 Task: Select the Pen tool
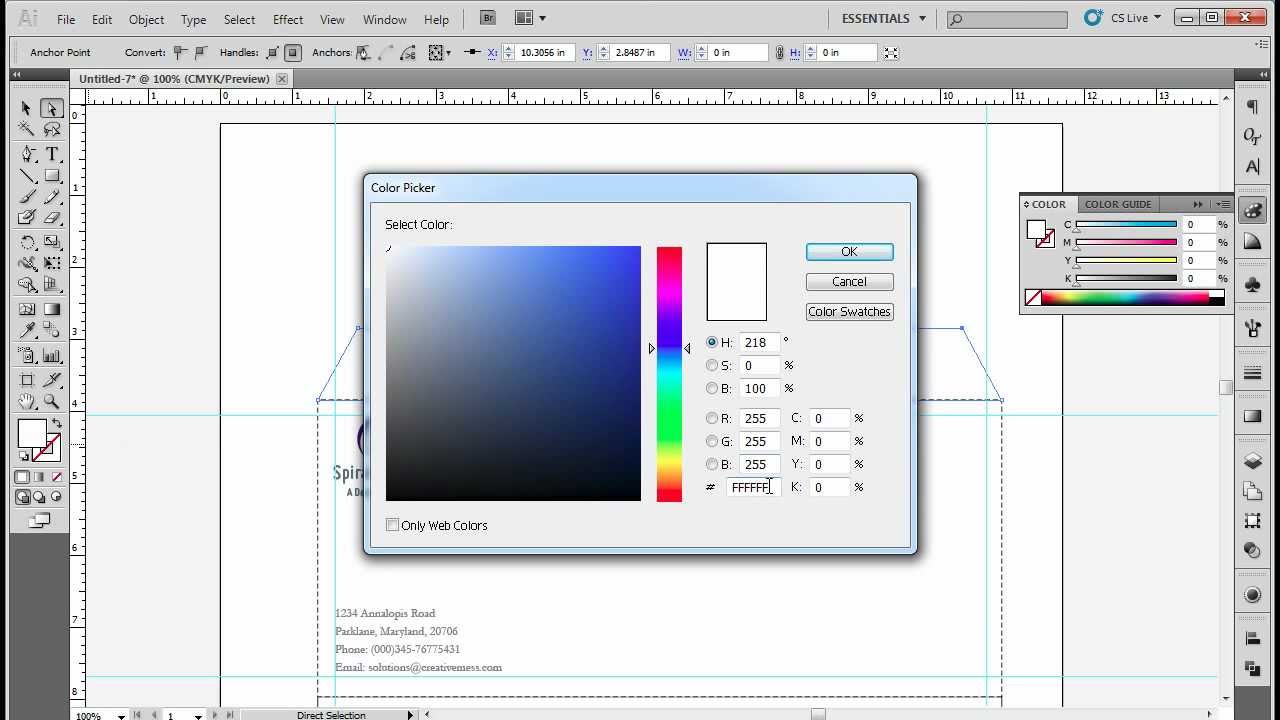point(27,154)
